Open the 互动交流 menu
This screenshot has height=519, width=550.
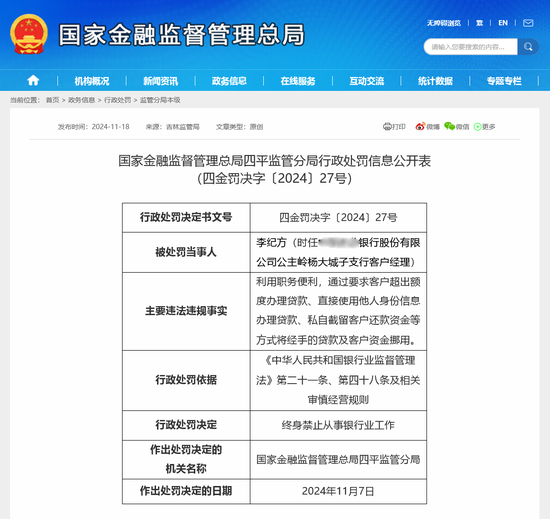coord(367,81)
